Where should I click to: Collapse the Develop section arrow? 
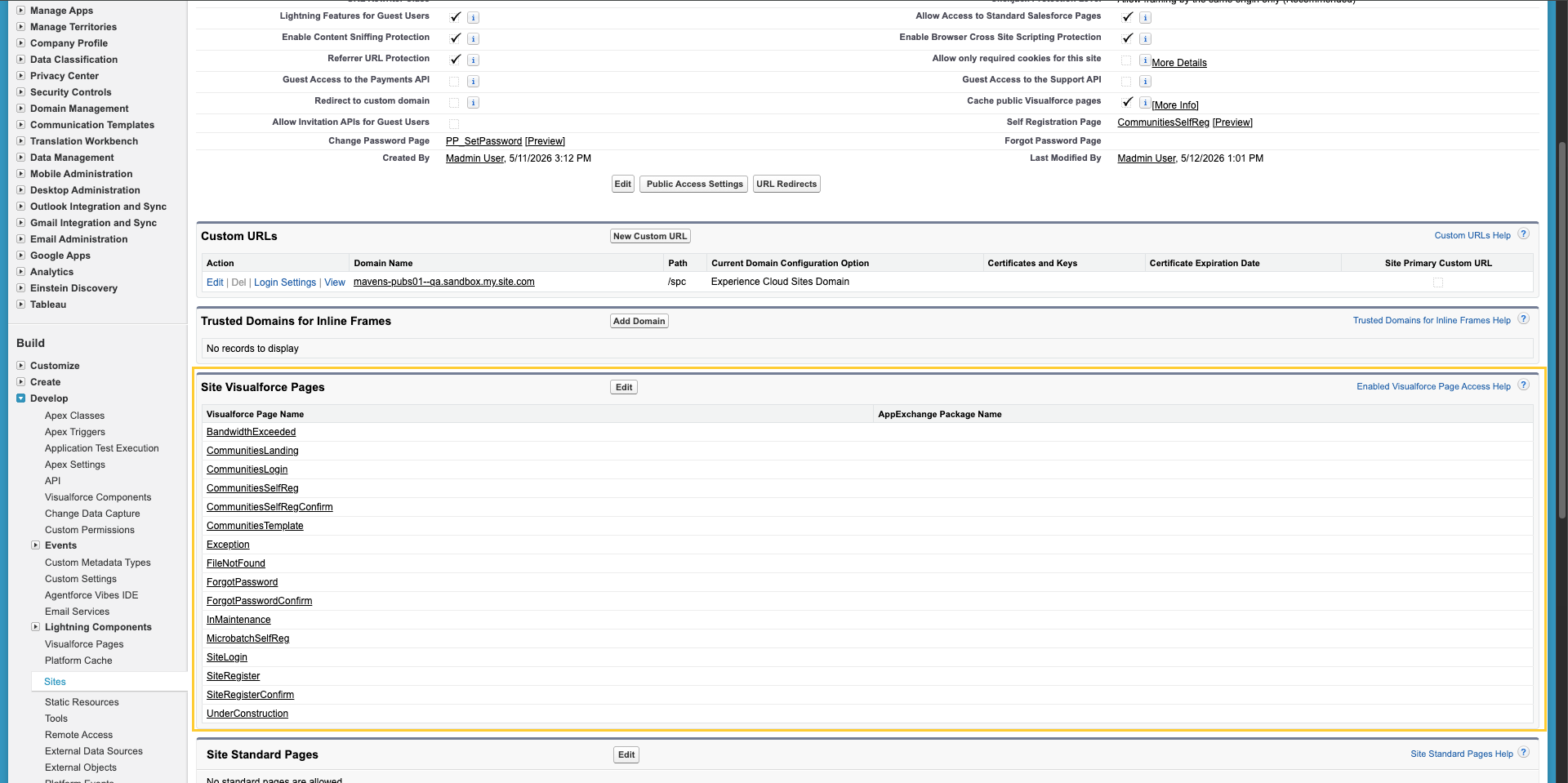coord(21,398)
